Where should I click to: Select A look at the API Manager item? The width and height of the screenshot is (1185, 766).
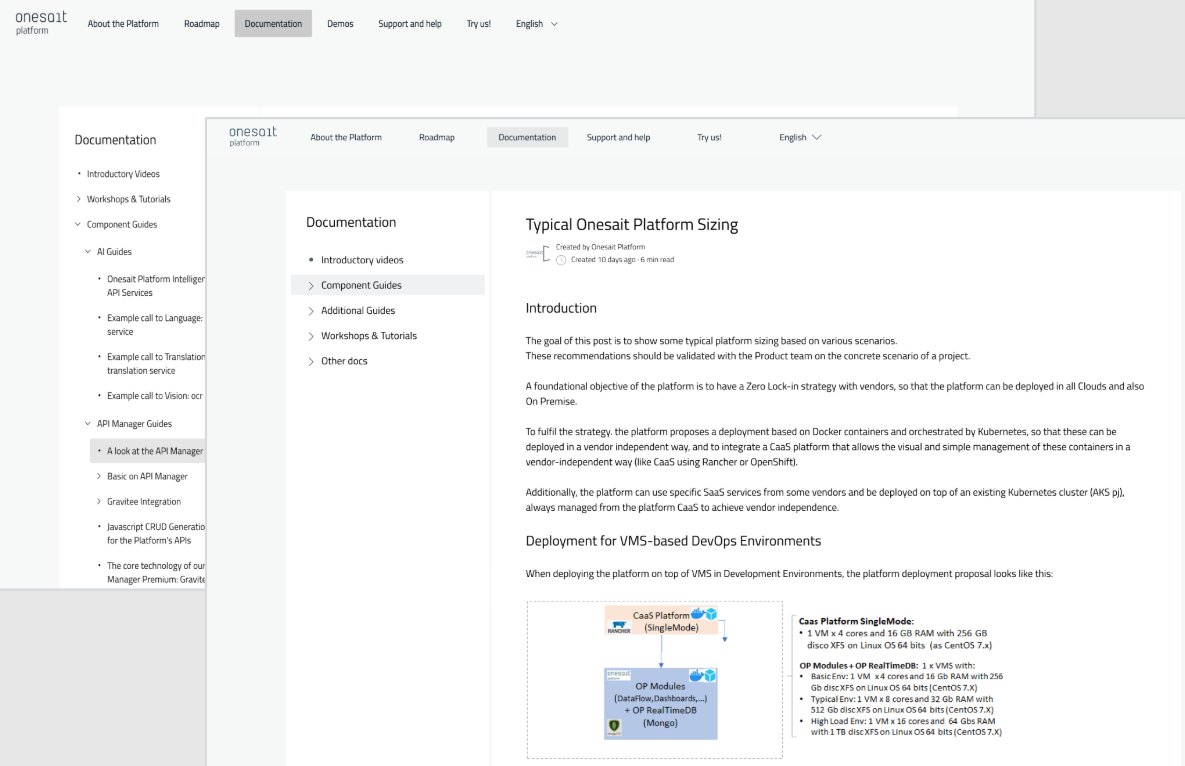(x=148, y=451)
